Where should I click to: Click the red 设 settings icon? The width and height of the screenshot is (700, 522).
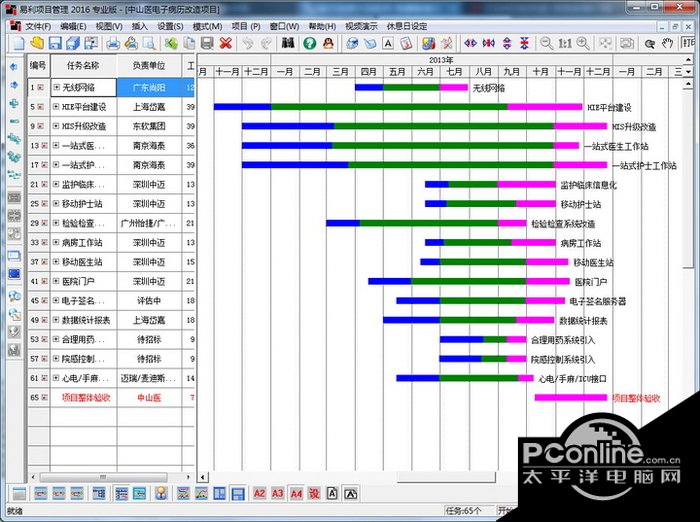click(314, 493)
